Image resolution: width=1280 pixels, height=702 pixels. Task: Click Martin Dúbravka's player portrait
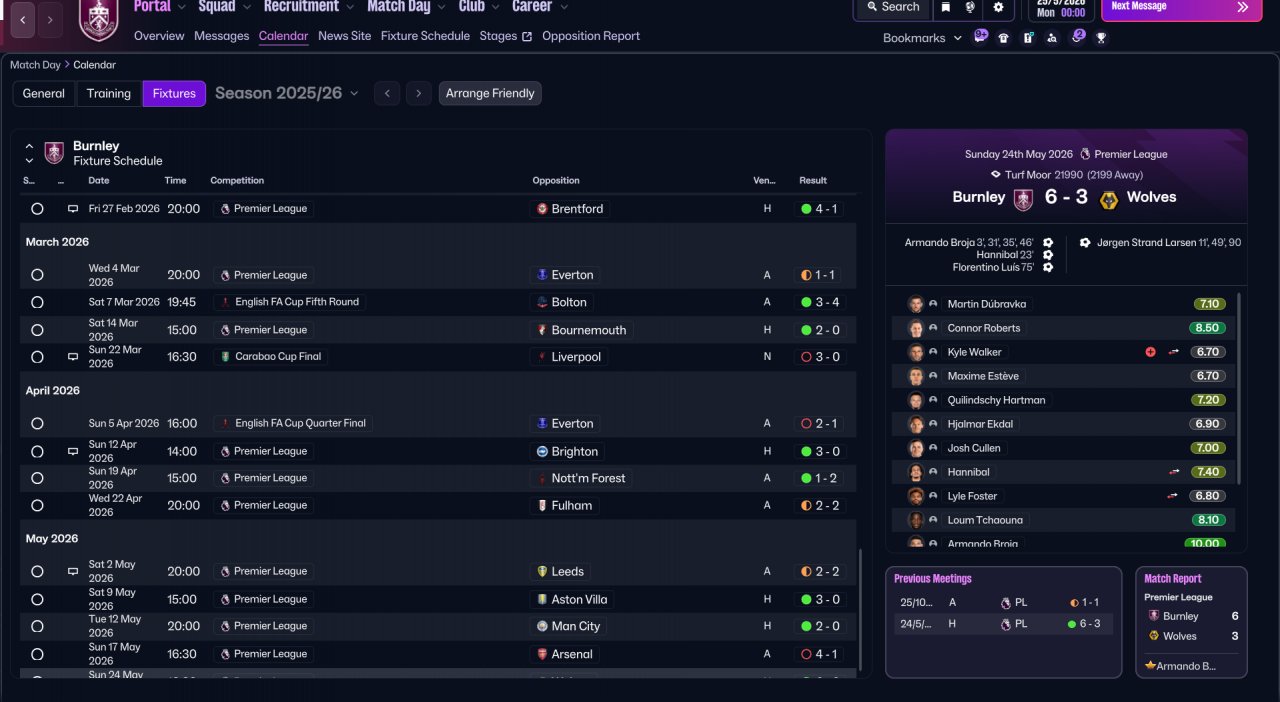[915, 304]
